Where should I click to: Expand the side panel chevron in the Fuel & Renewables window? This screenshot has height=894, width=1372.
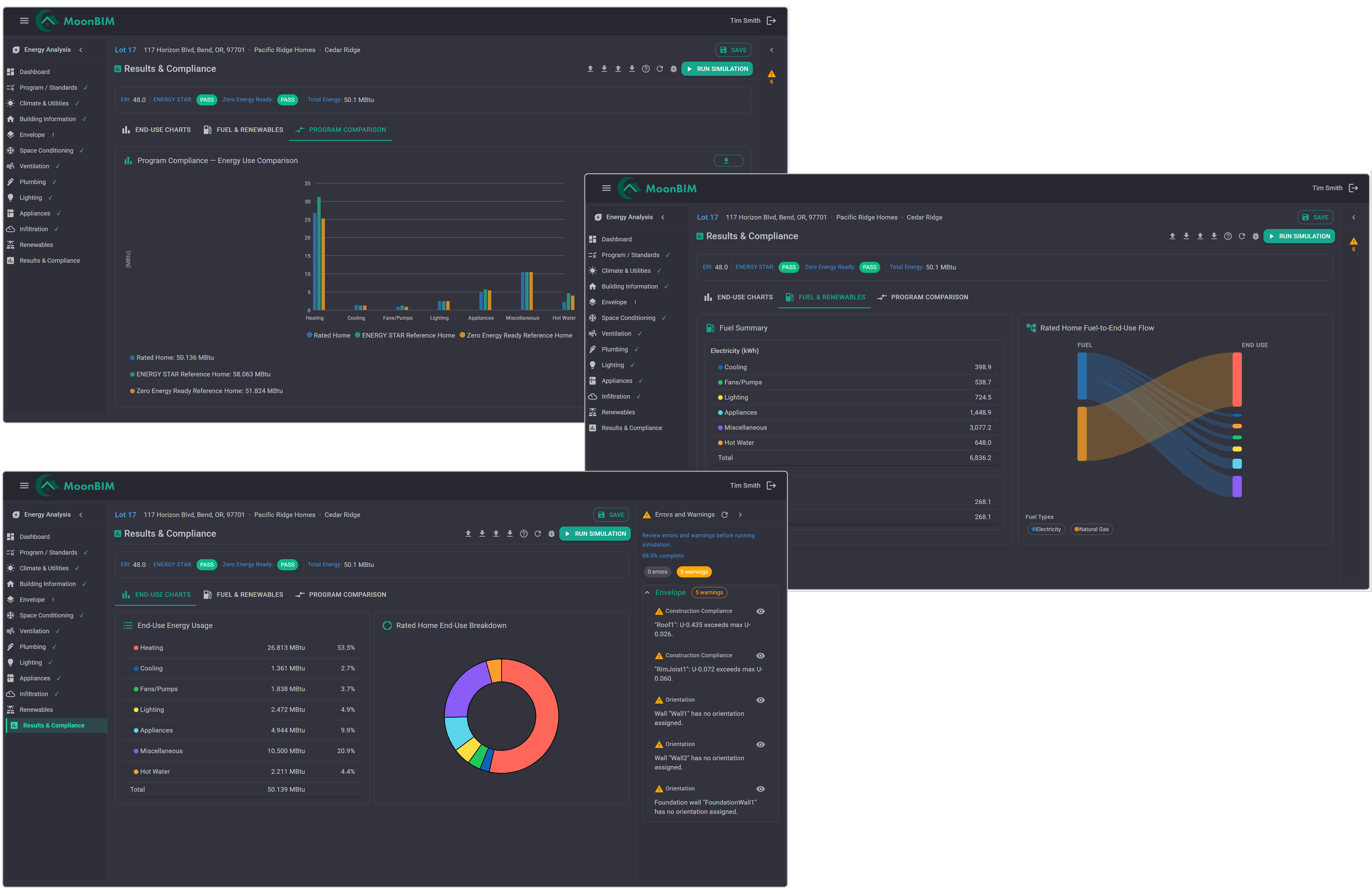[x=1354, y=217]
